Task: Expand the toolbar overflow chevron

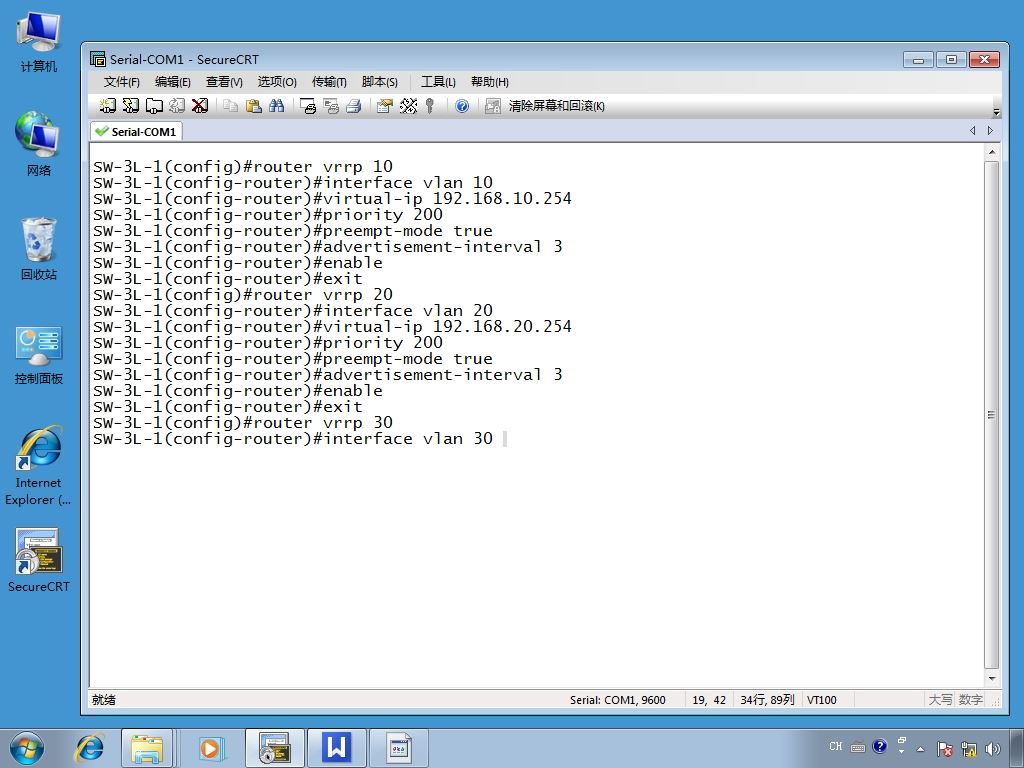Action: click(996, 112)
